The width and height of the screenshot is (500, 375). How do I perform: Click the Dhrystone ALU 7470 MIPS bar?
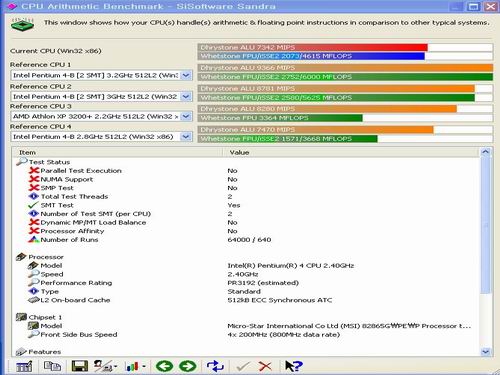point(316,129)
